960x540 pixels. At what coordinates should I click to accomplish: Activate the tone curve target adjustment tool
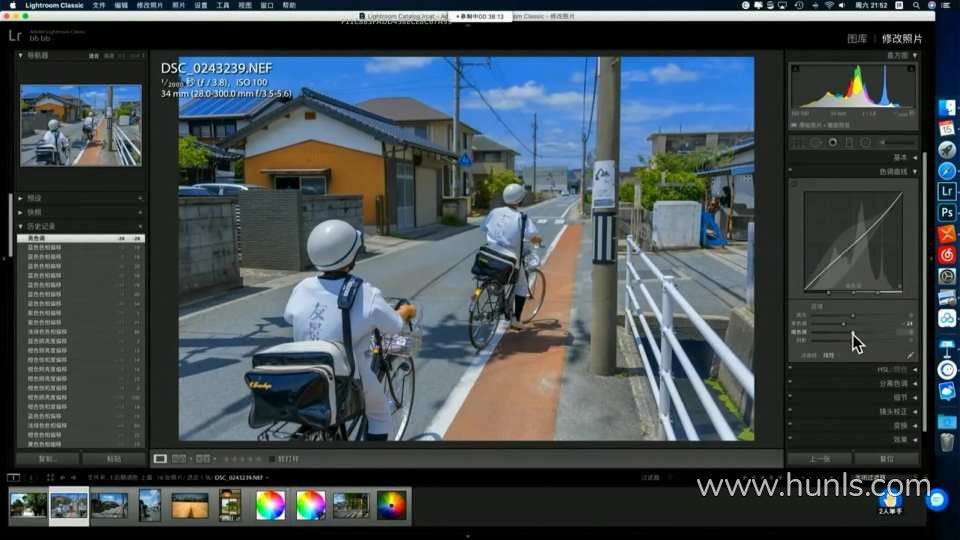(x=795, y=184)
